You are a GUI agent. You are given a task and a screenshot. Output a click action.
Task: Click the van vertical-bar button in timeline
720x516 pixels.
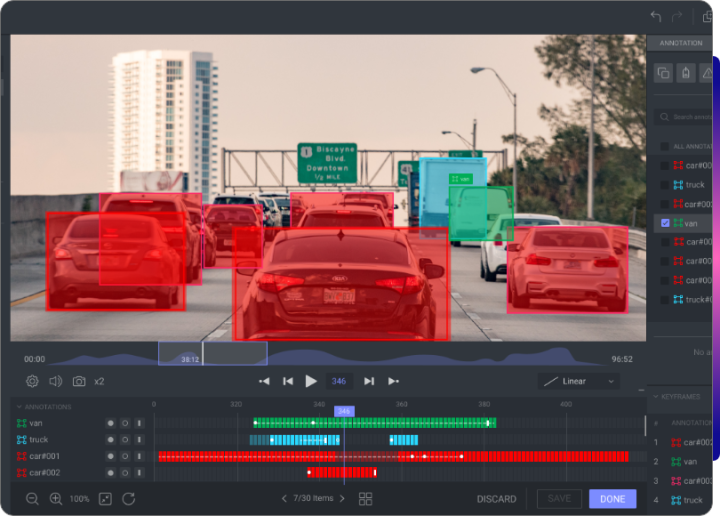coord(139,423)
